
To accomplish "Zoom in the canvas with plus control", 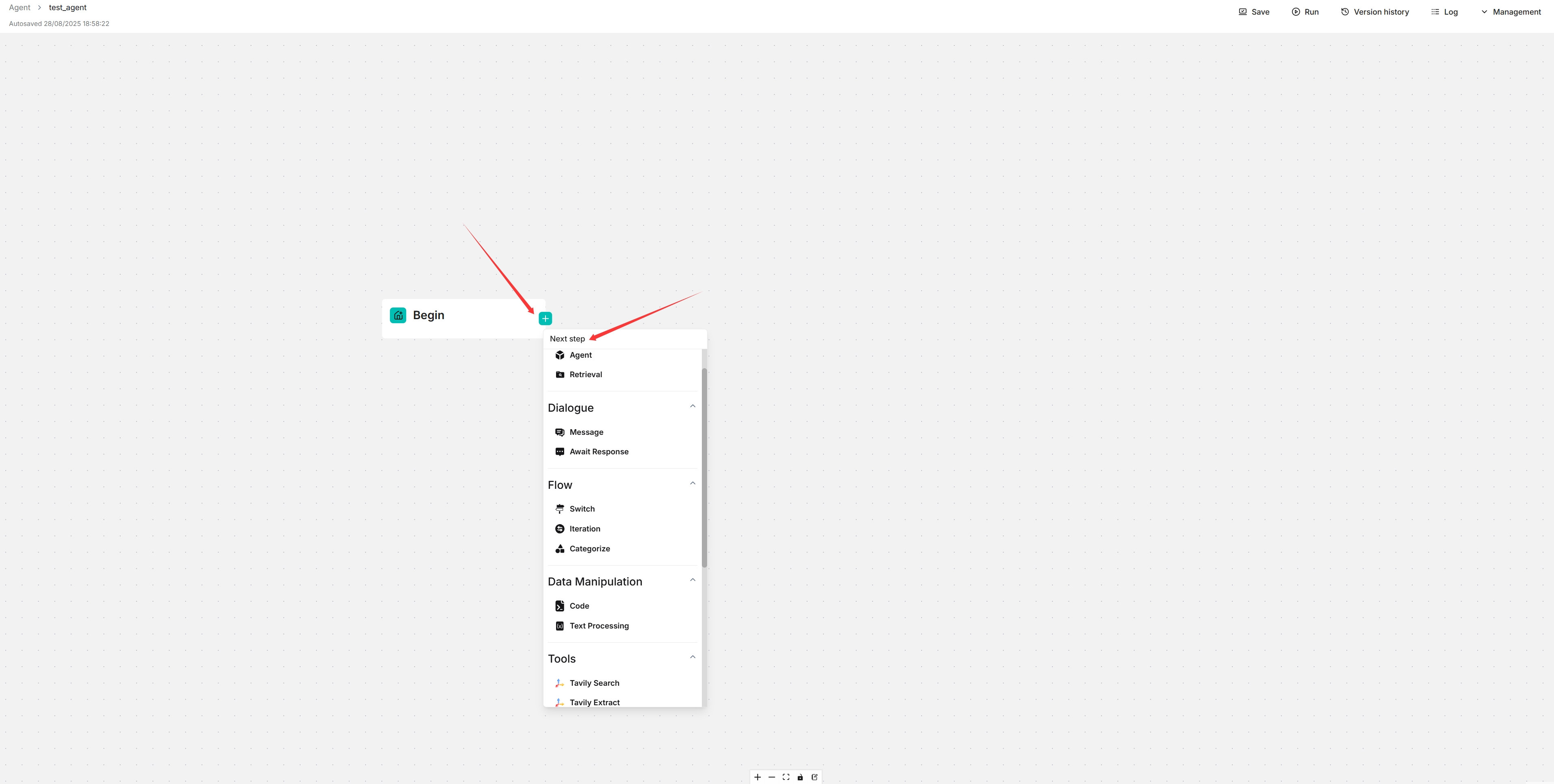I will point(758,777).
